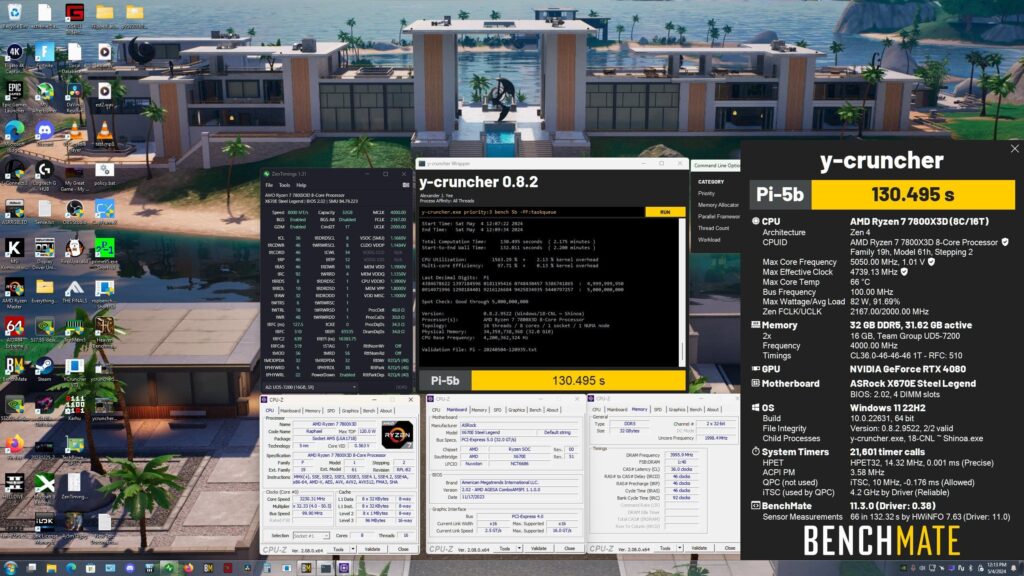
Task: Switch to Bench tab in the CPU-Z CPU window
Action: [x=369, y=411]
